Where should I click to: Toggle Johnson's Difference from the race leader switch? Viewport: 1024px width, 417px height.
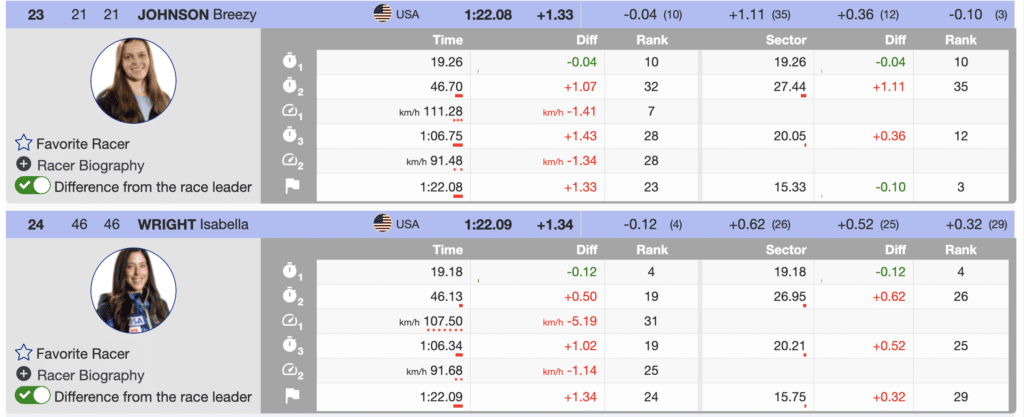coord(33,186)
